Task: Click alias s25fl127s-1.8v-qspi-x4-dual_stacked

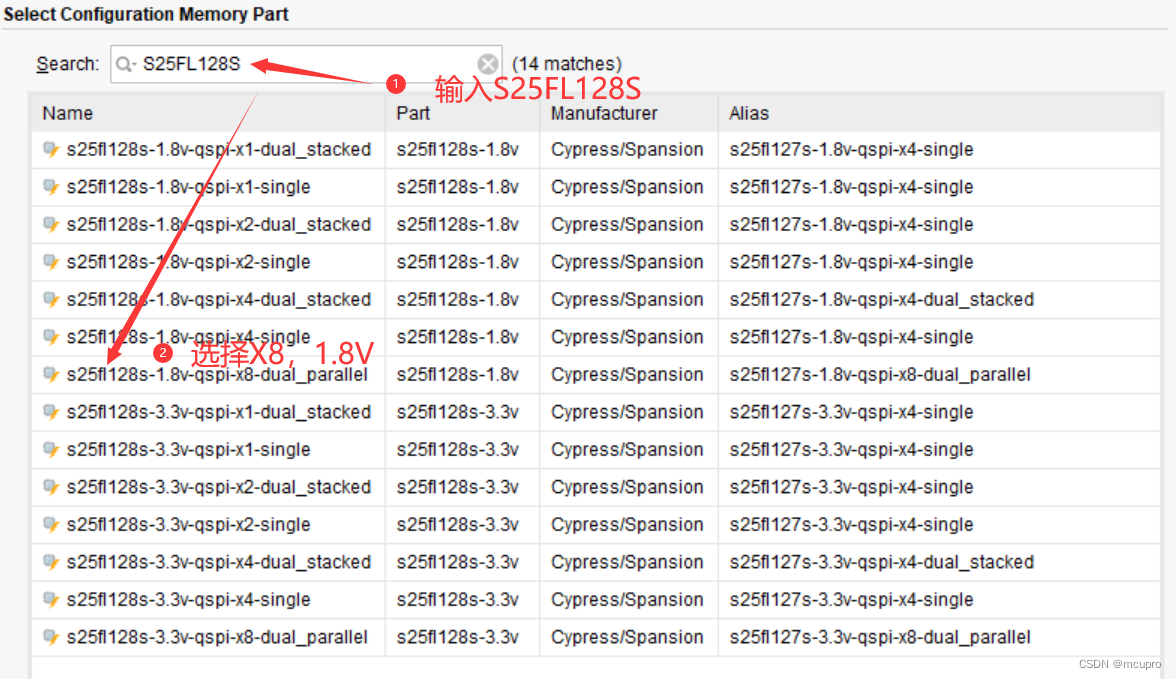Action: pos(881,299)
